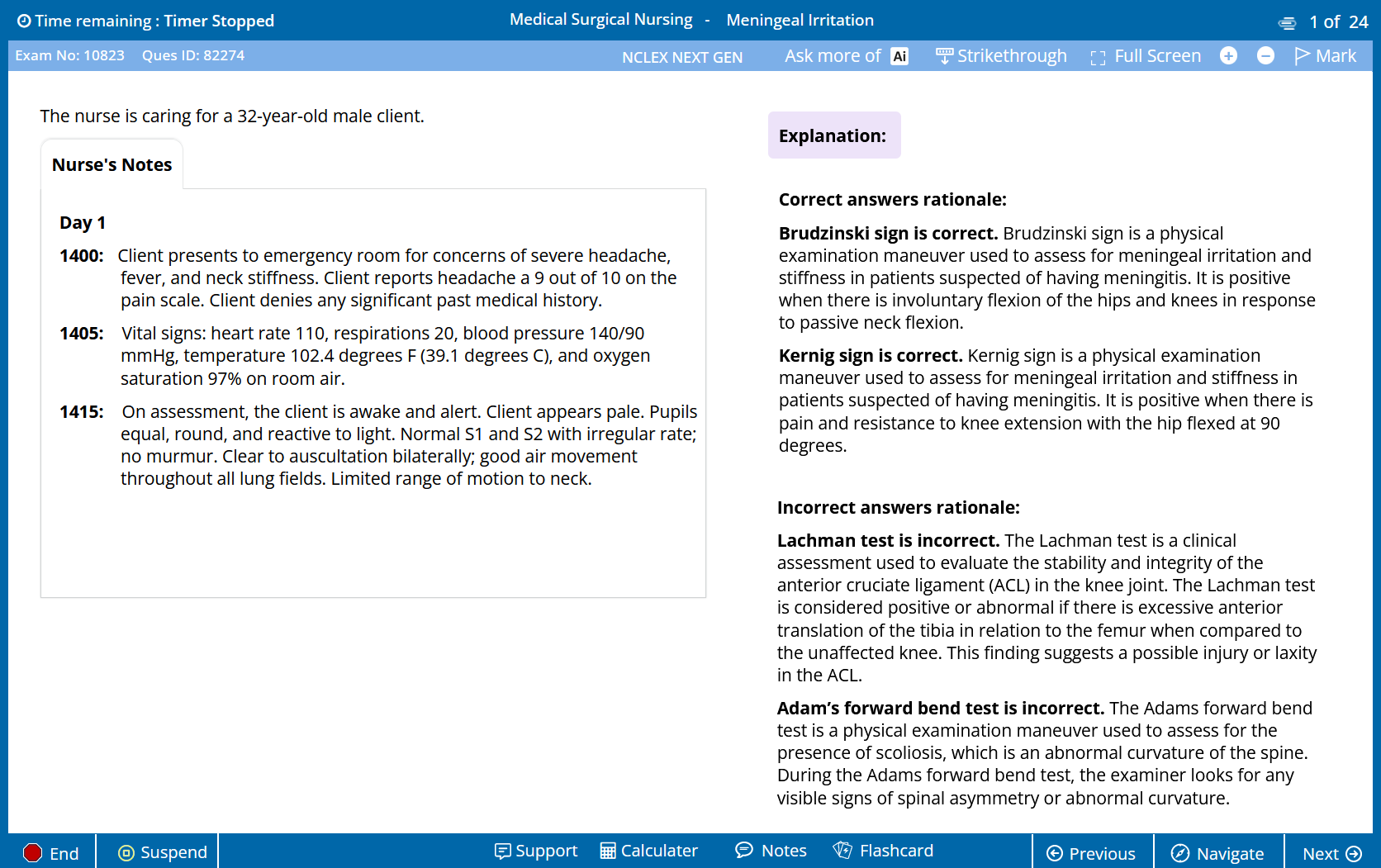Click 'Lachman test is incorrect.' text
The image size is (1381, 868).
point(888,541)
